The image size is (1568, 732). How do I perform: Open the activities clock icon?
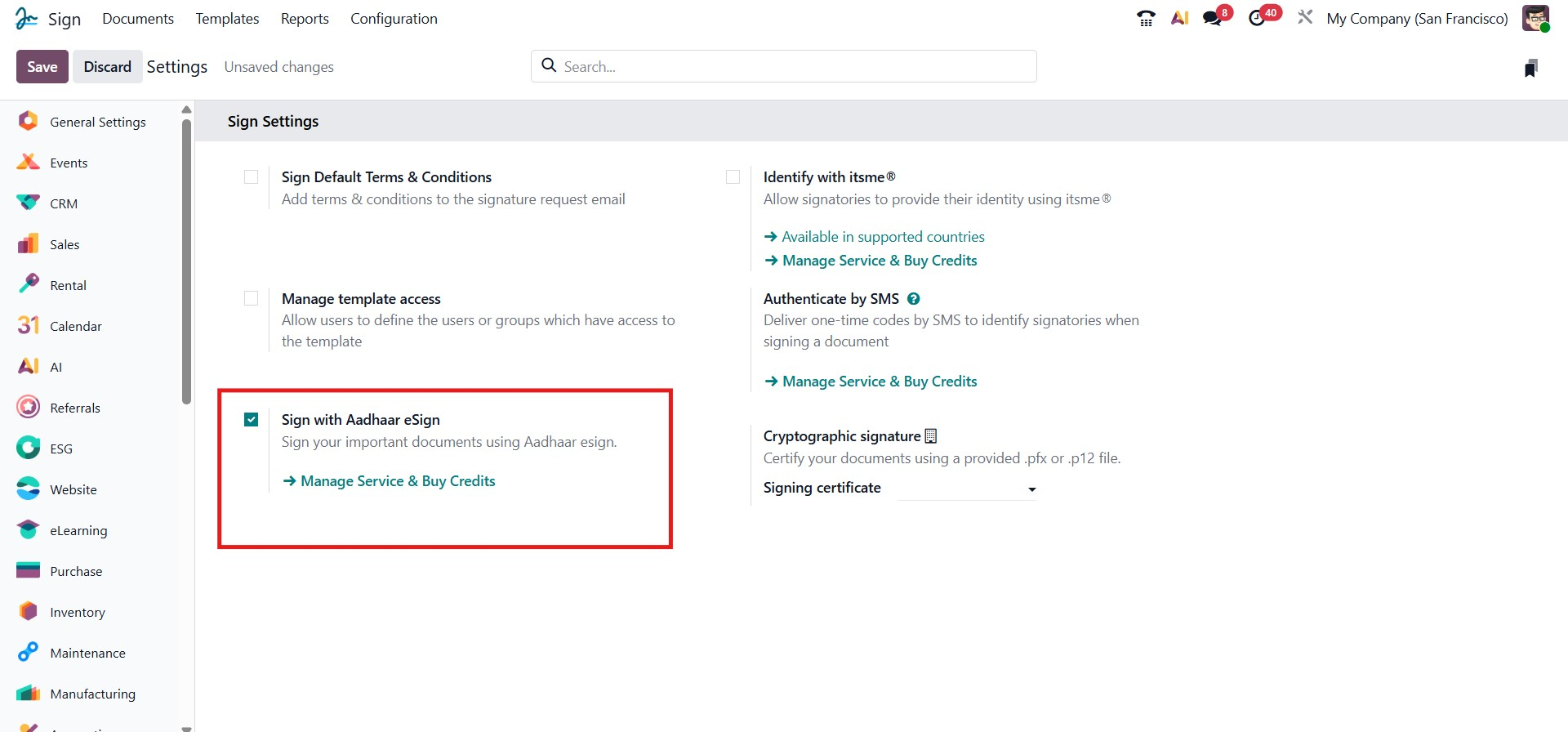[x=1258, y=18]
